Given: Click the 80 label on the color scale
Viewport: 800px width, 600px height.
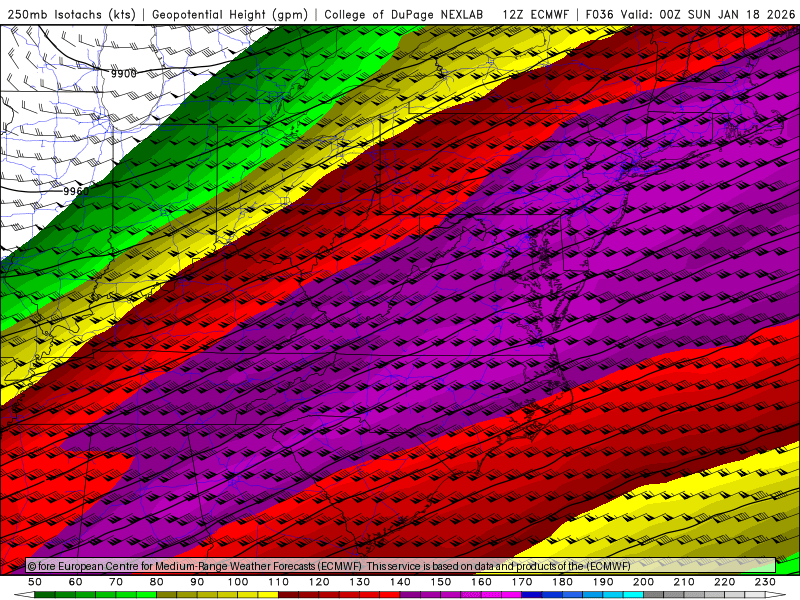Looking at the screenshot, I should 157,582.
